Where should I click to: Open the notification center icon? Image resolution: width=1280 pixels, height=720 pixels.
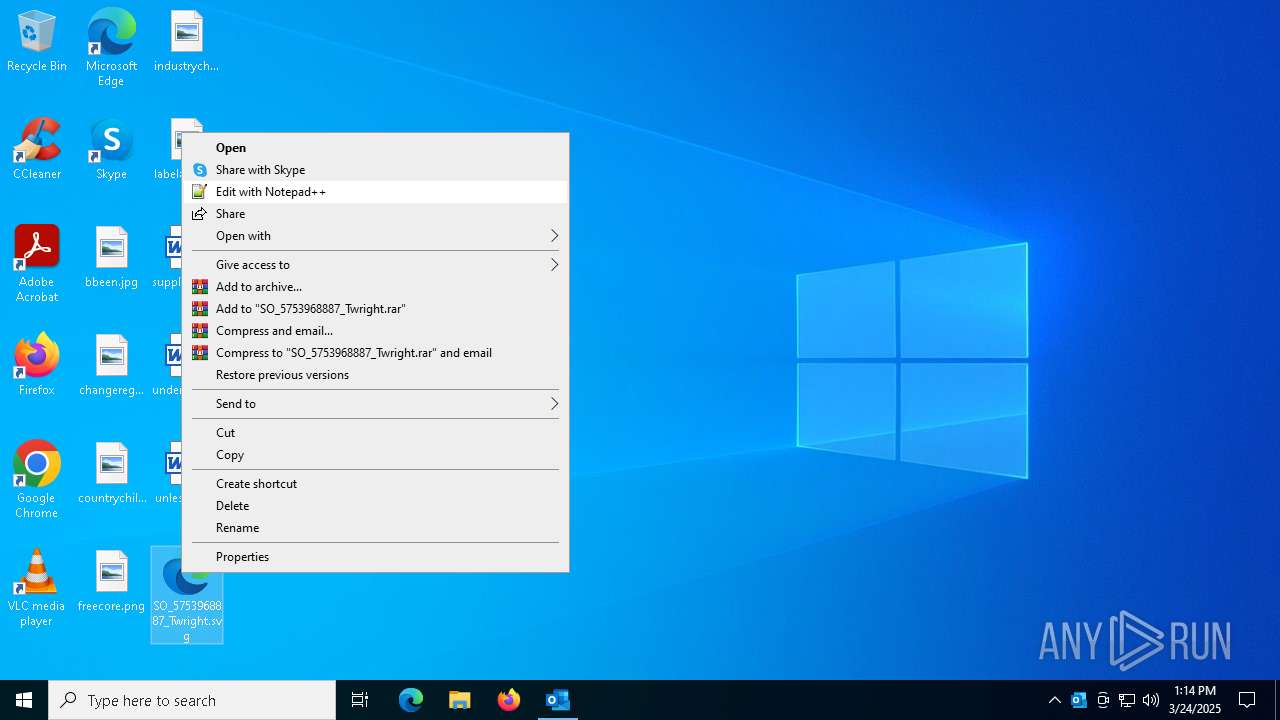(1247, 700)
